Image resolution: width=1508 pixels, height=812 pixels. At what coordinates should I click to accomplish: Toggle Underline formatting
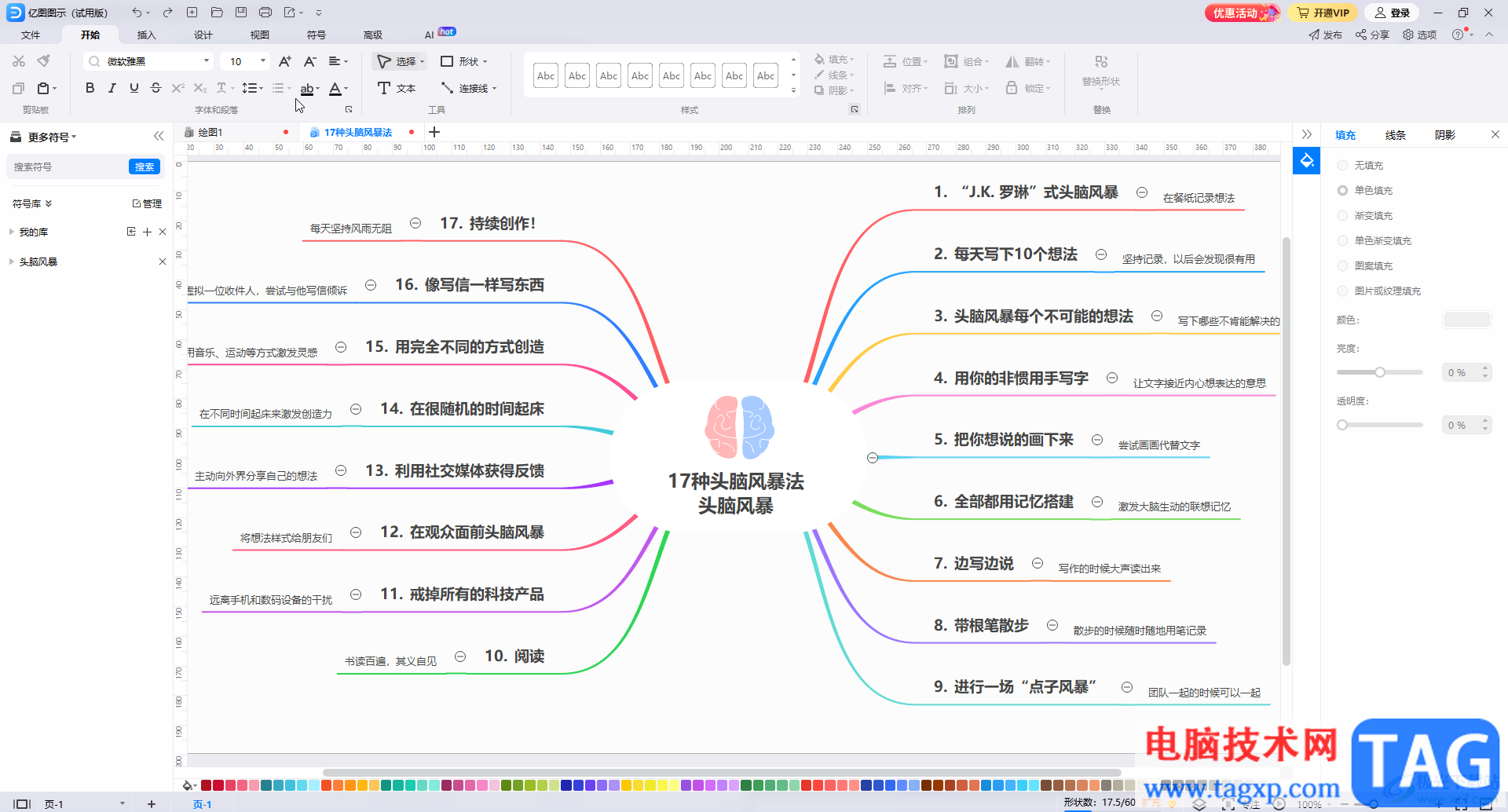click(x=134, y=88)
